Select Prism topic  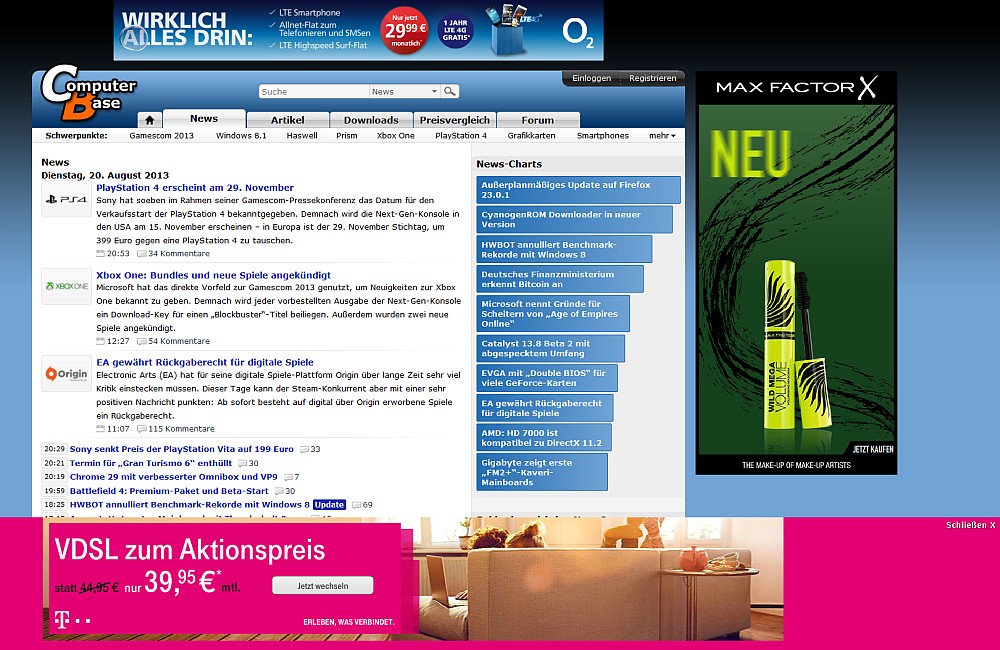(x=347, y=135)
